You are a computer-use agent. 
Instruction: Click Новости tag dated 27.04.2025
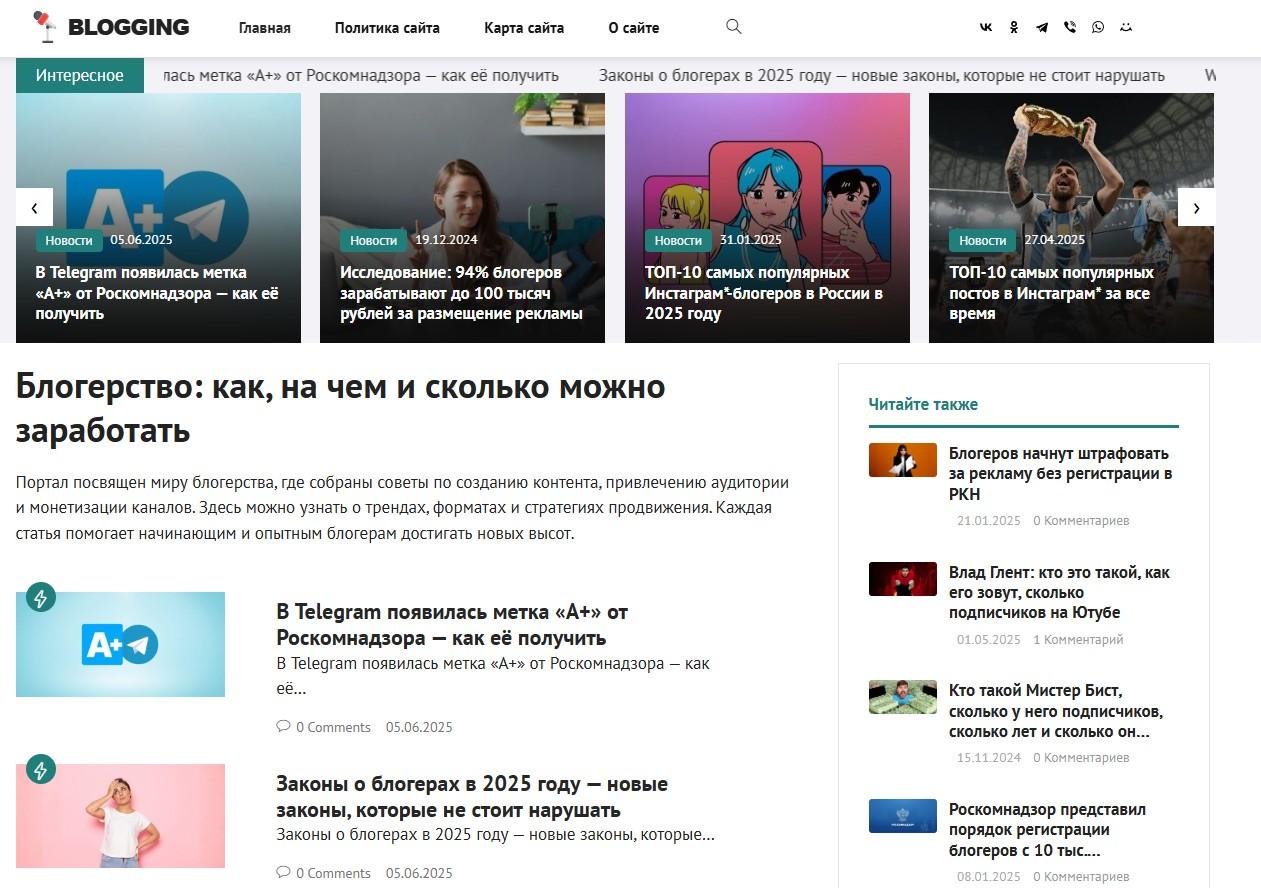[983, 240]
